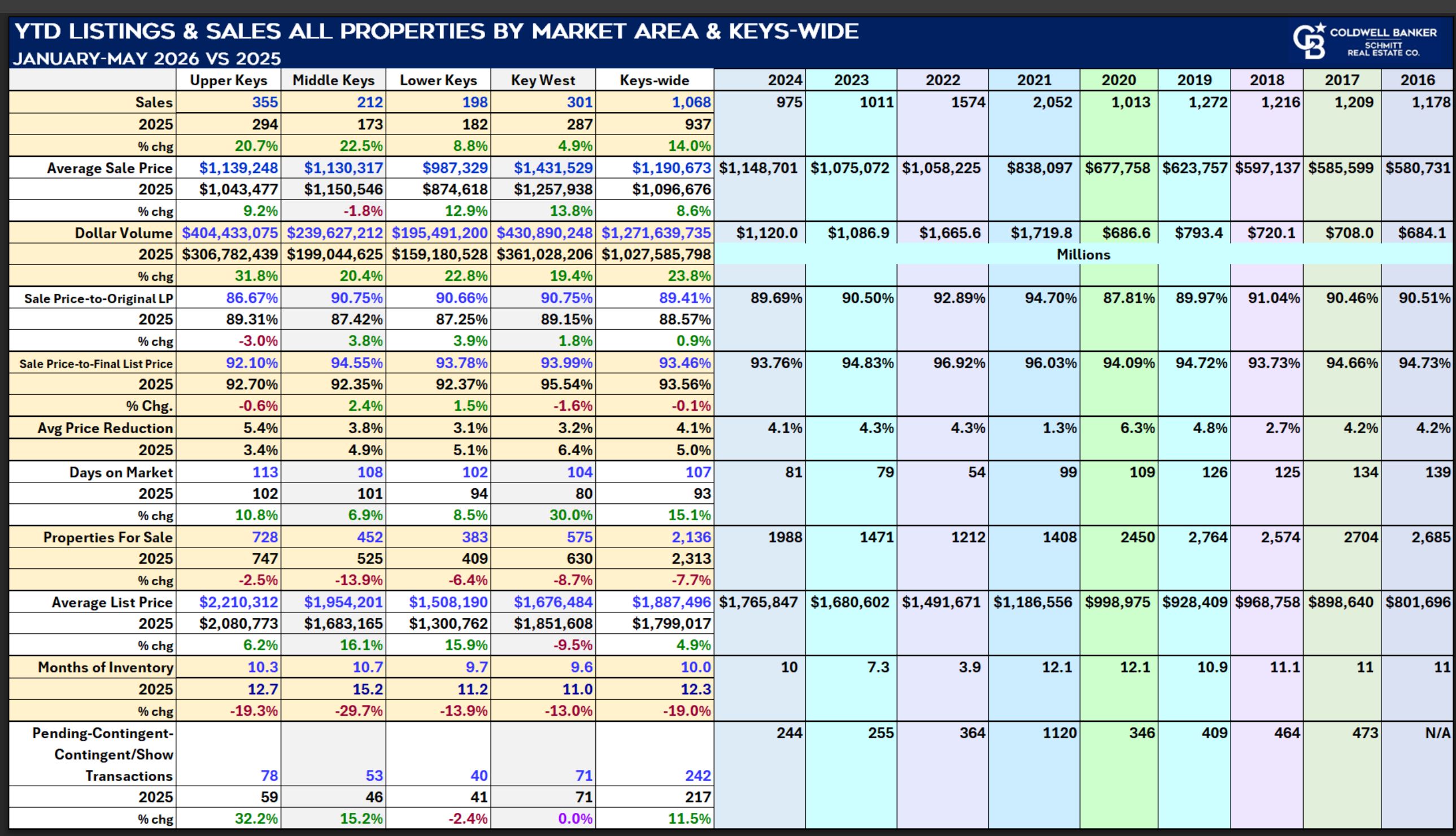Click Sale Price-to-Original LP row label
Screen dimensions: 1456x836
(98, 299)
